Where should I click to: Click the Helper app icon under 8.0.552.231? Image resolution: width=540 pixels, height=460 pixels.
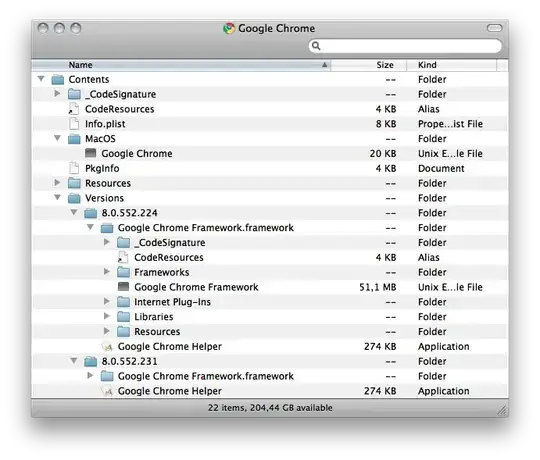coord(107,391)
